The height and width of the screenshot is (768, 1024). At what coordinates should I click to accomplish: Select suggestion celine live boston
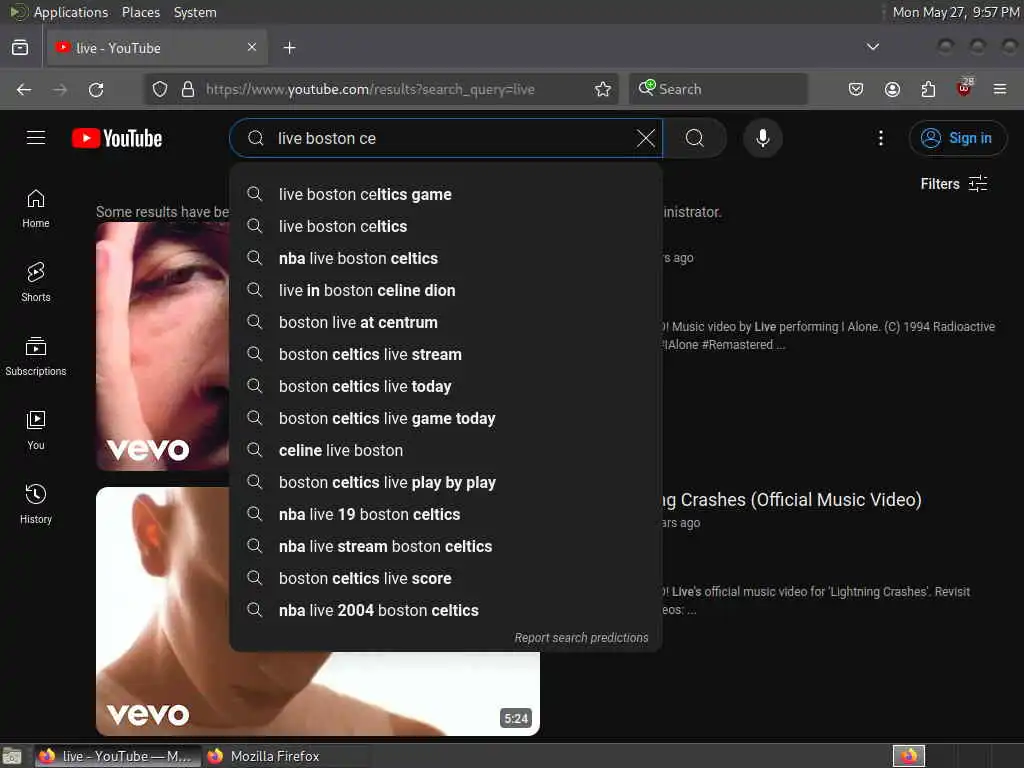(446, 450)
